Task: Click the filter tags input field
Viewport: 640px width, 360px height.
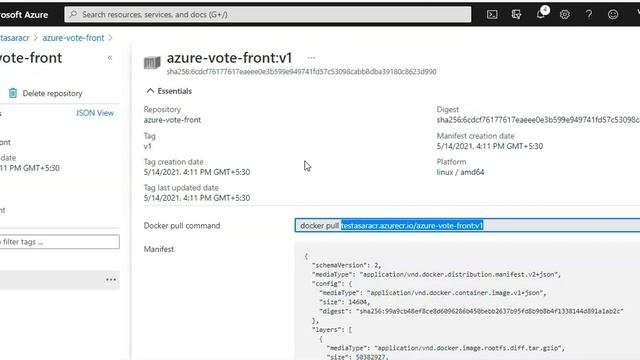Action: [60, 242]
